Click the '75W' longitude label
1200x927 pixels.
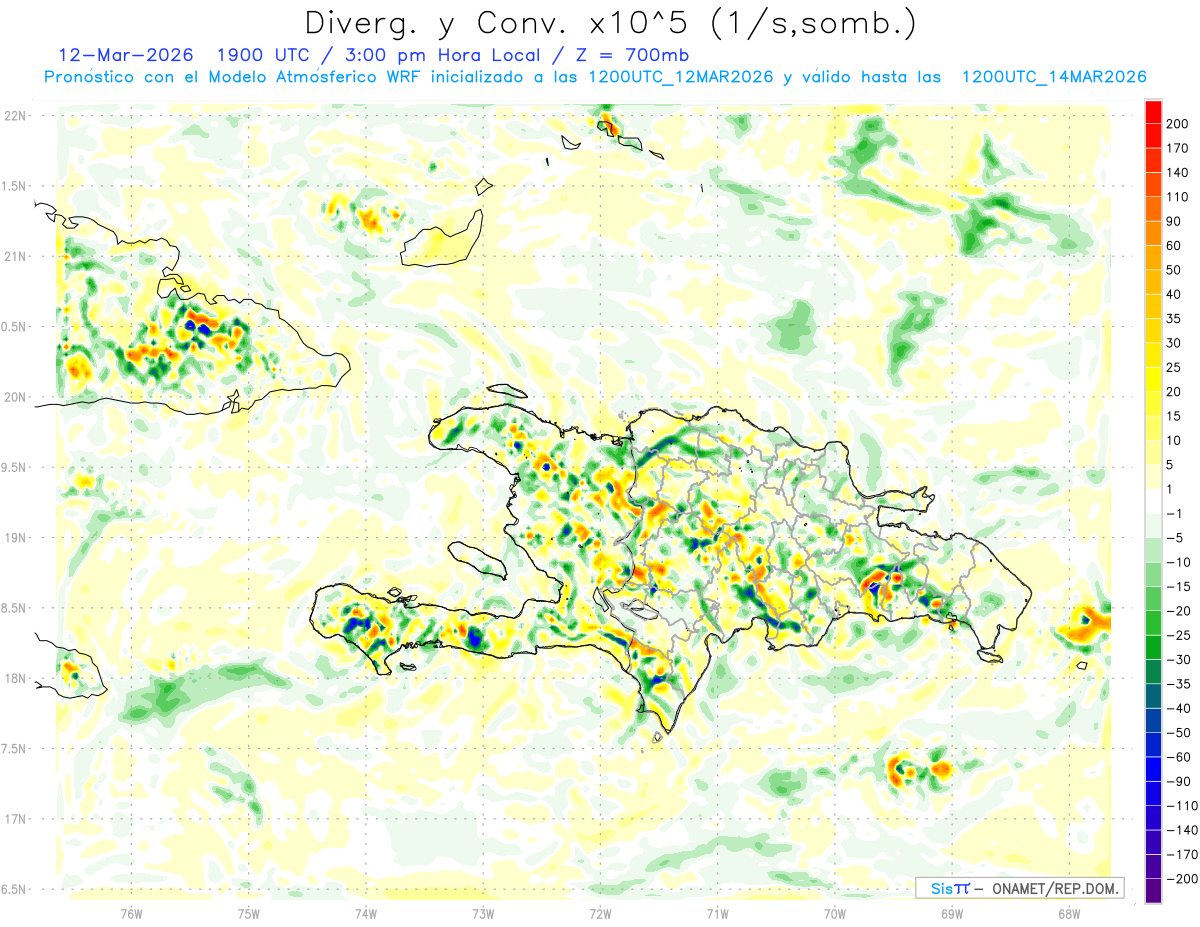point(249,913)
